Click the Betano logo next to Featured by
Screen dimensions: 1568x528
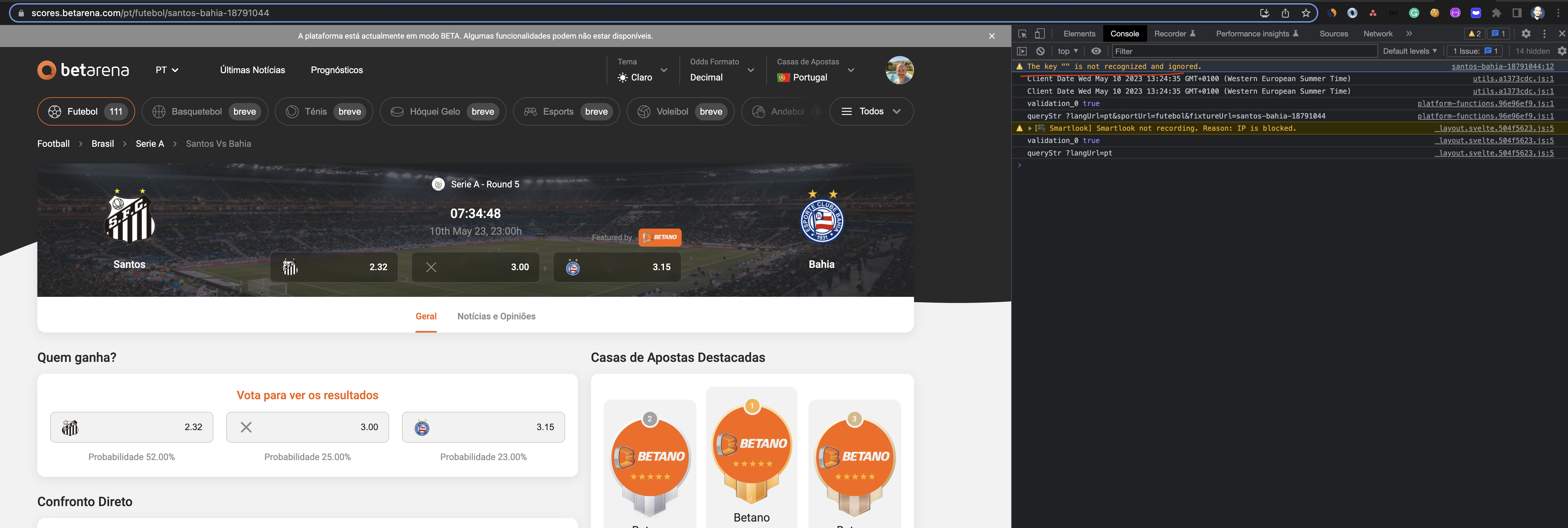pos(660,238)
